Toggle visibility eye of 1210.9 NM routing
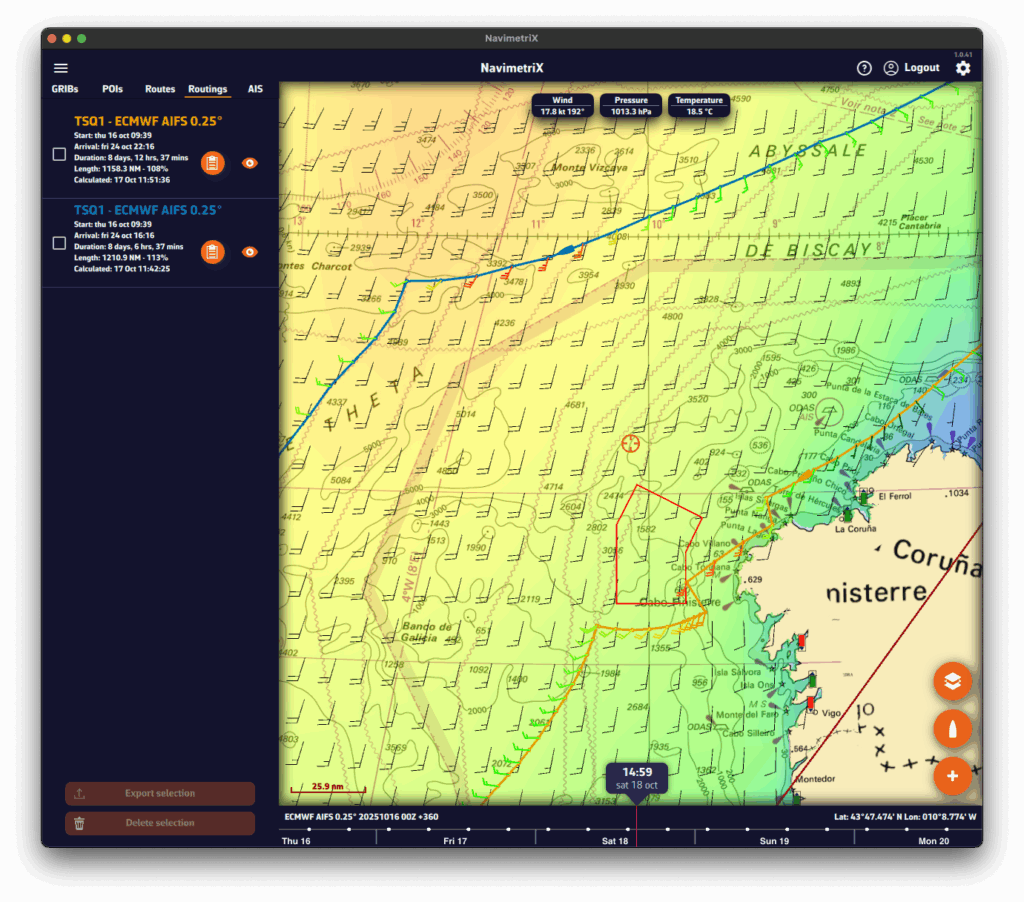The image size is (1024, 902). click(x=250, y=252)
